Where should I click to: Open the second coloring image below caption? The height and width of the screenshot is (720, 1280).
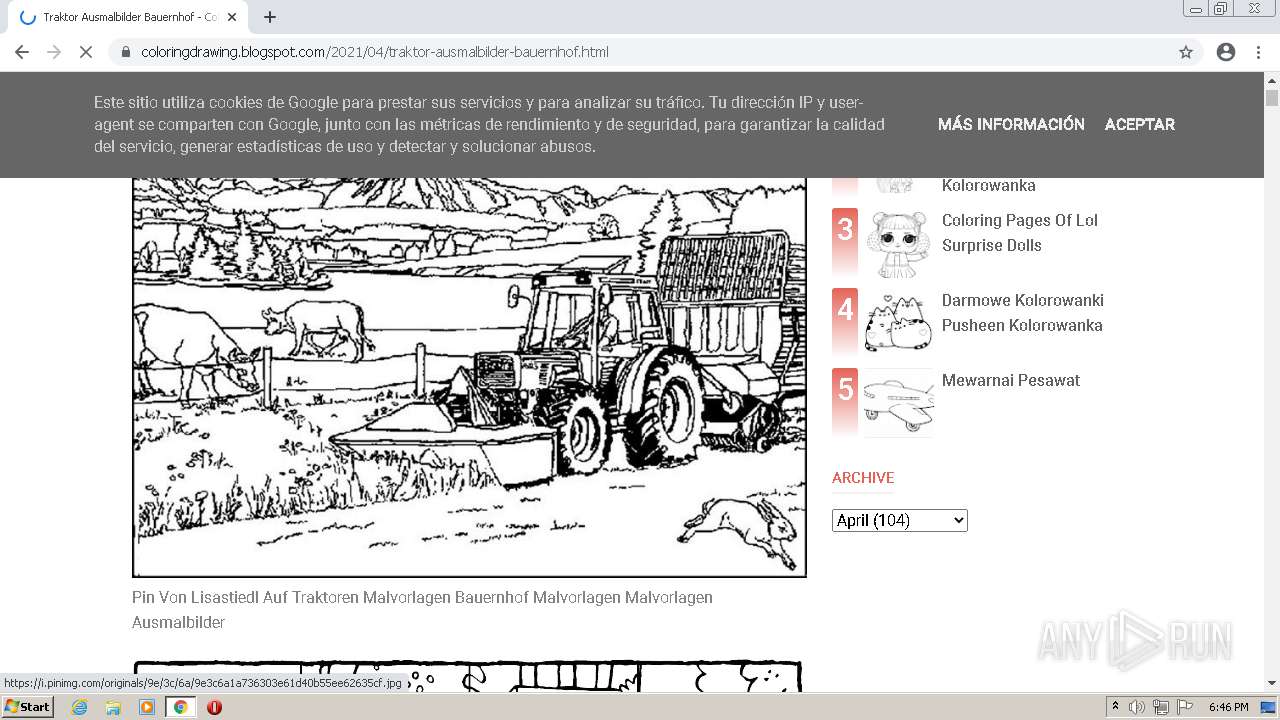coord(468,676)
